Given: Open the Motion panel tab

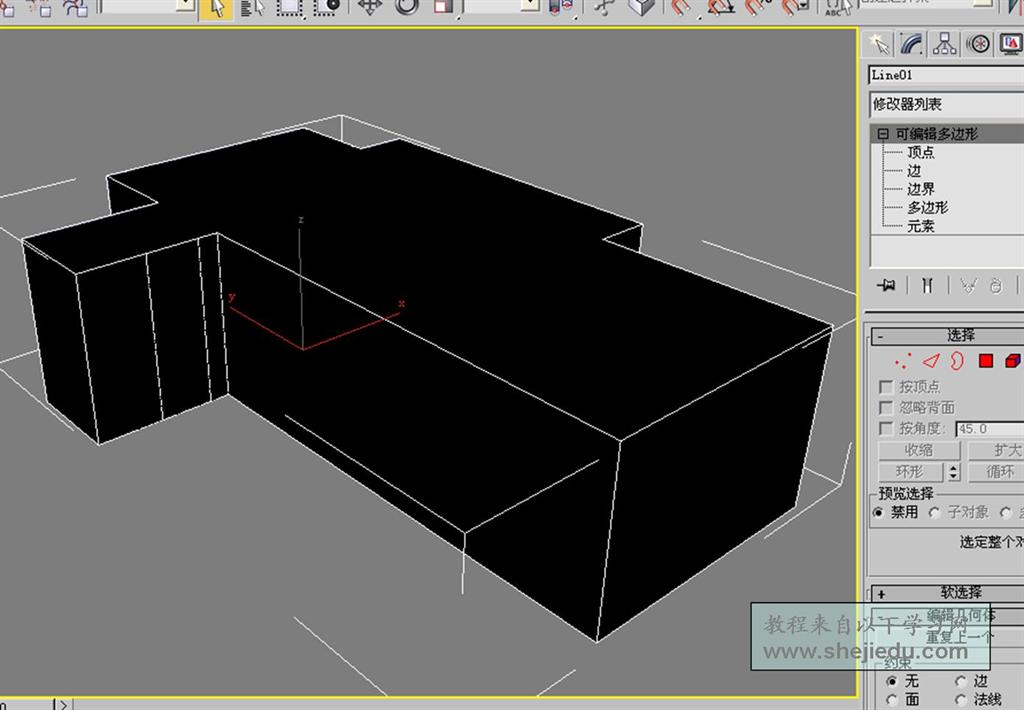Looking at the screenshot, I should 979,44.
